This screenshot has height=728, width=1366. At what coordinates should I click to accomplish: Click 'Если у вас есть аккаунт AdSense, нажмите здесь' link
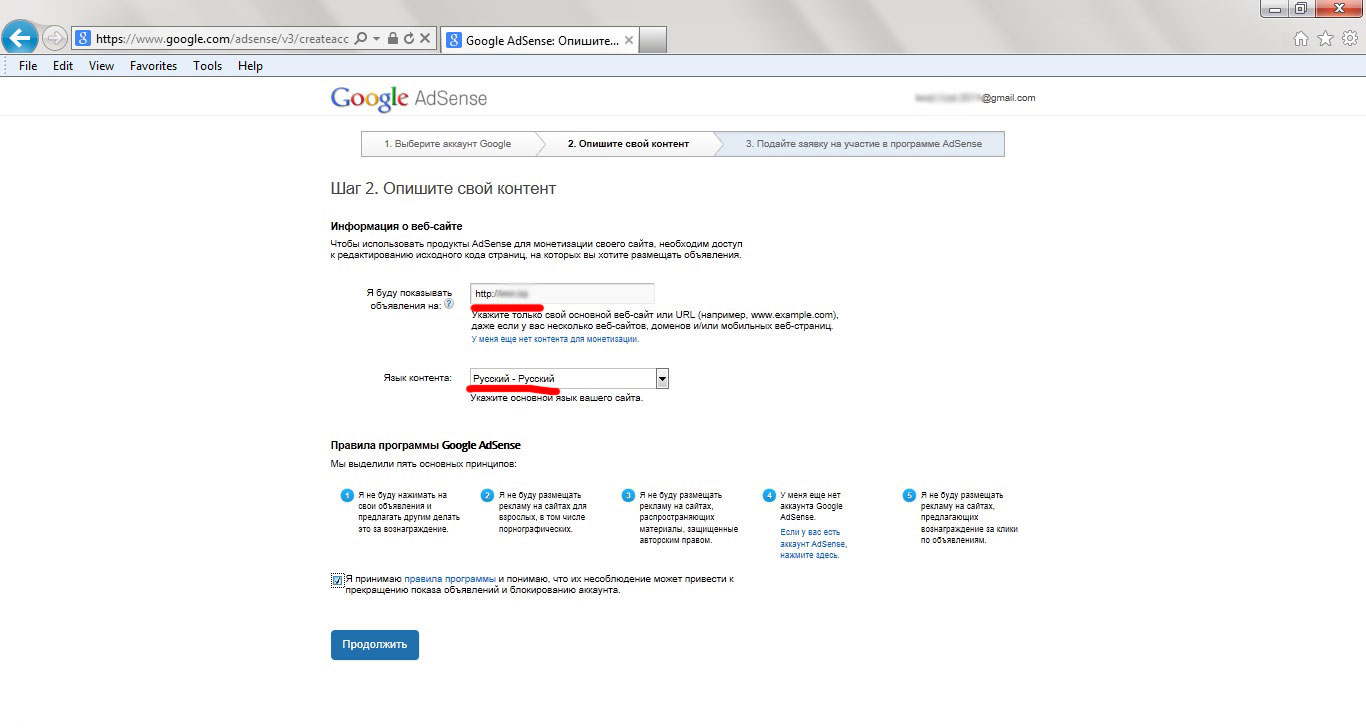pos(813,543)
